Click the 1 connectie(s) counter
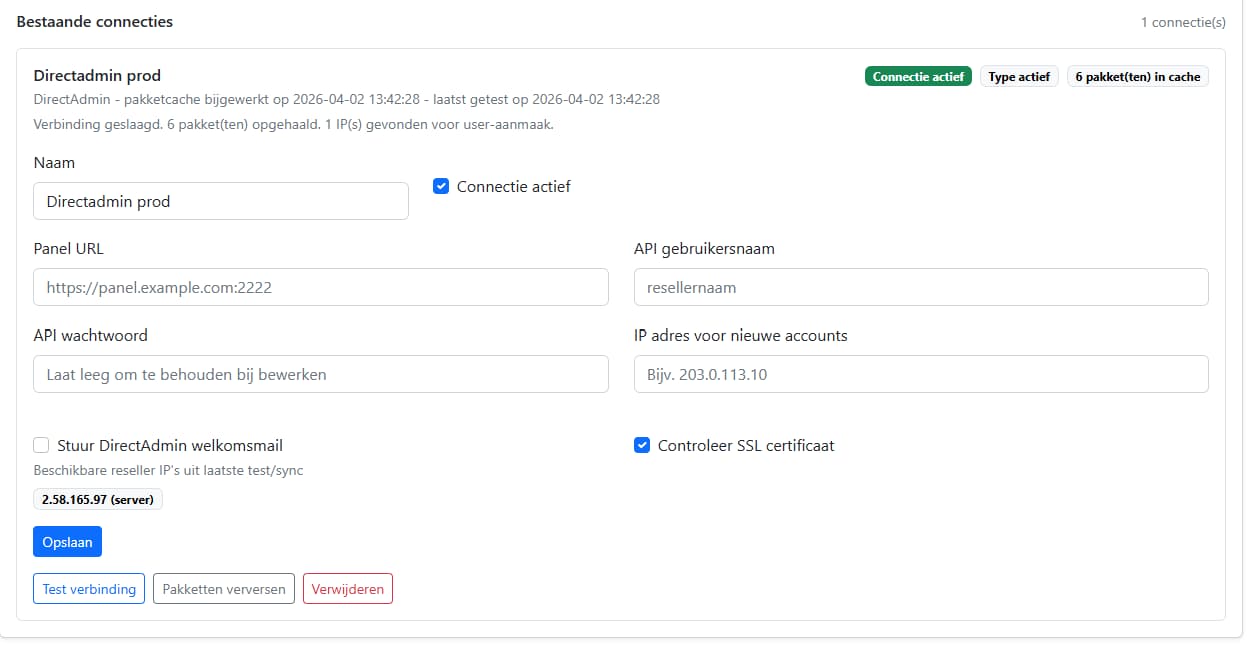 click(x=1183, y=22)
